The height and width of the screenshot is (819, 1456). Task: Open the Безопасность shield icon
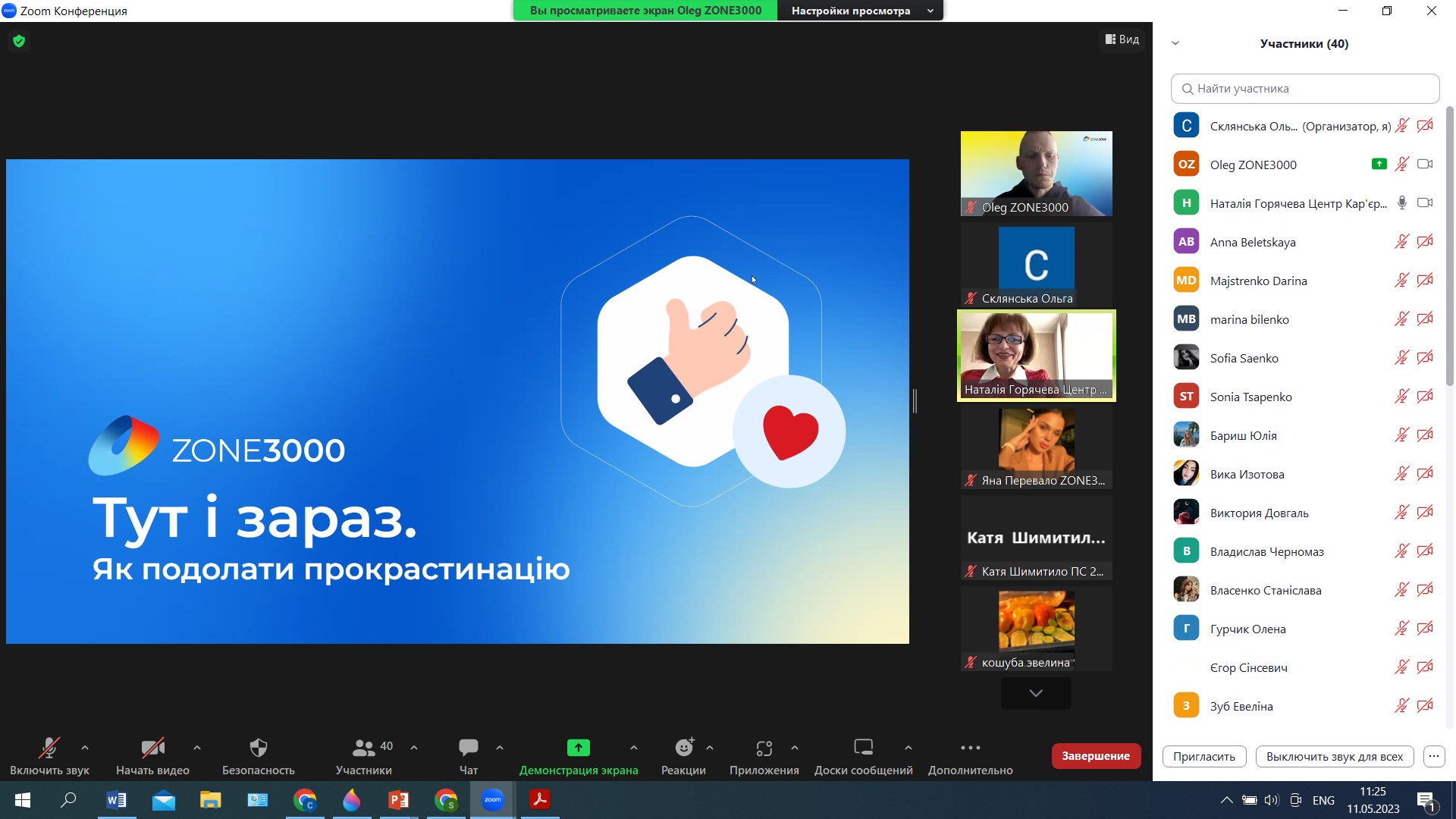[x=259, y=748]
